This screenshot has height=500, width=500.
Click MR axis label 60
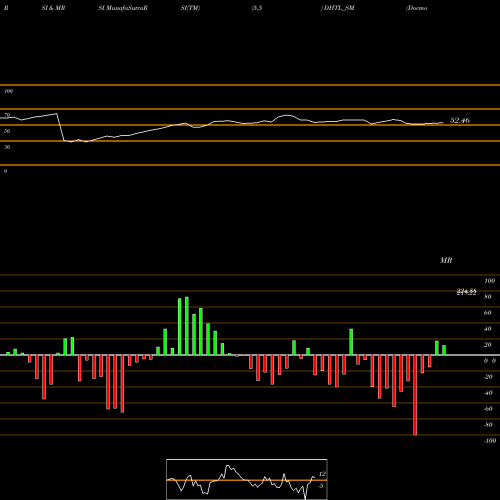tap(488, 313)
